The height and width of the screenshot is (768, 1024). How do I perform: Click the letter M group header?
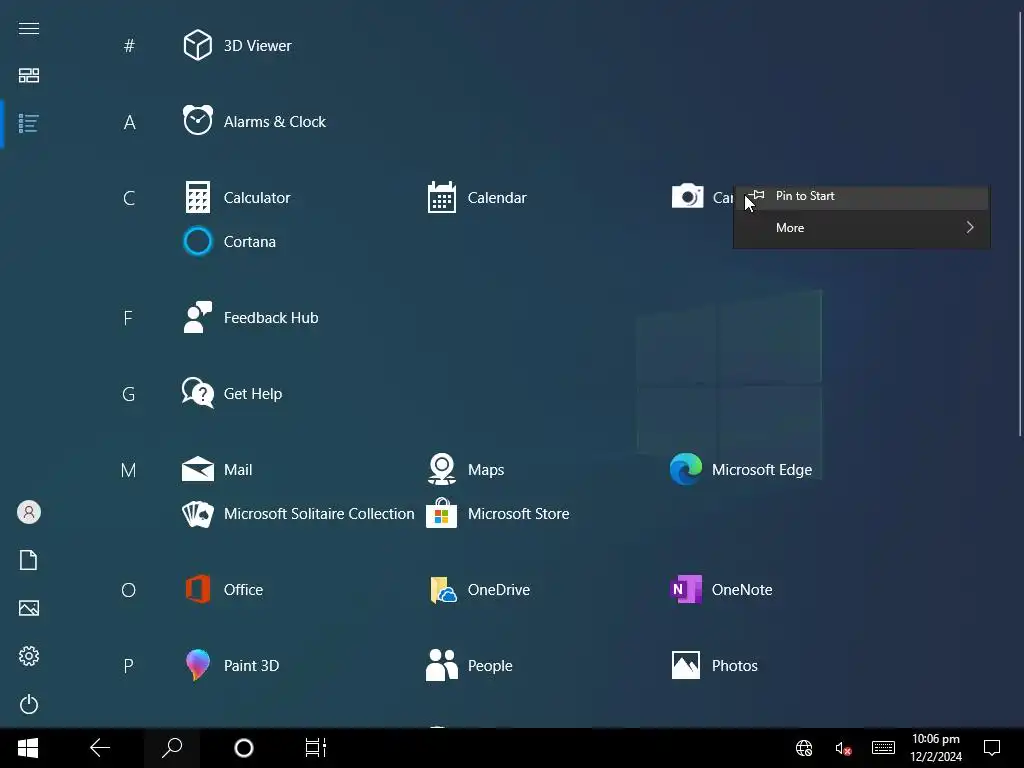tap(129, 470)
